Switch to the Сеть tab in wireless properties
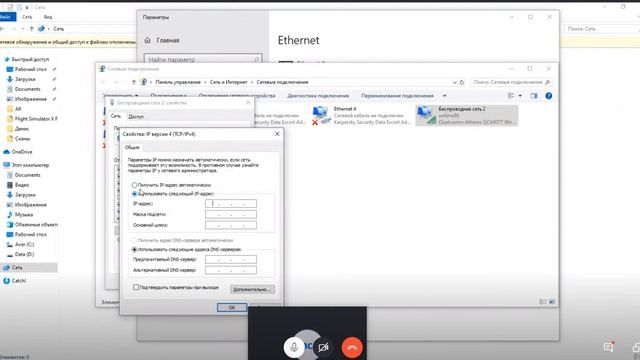The width and height of the screenshot is (640, 360). 116,116
